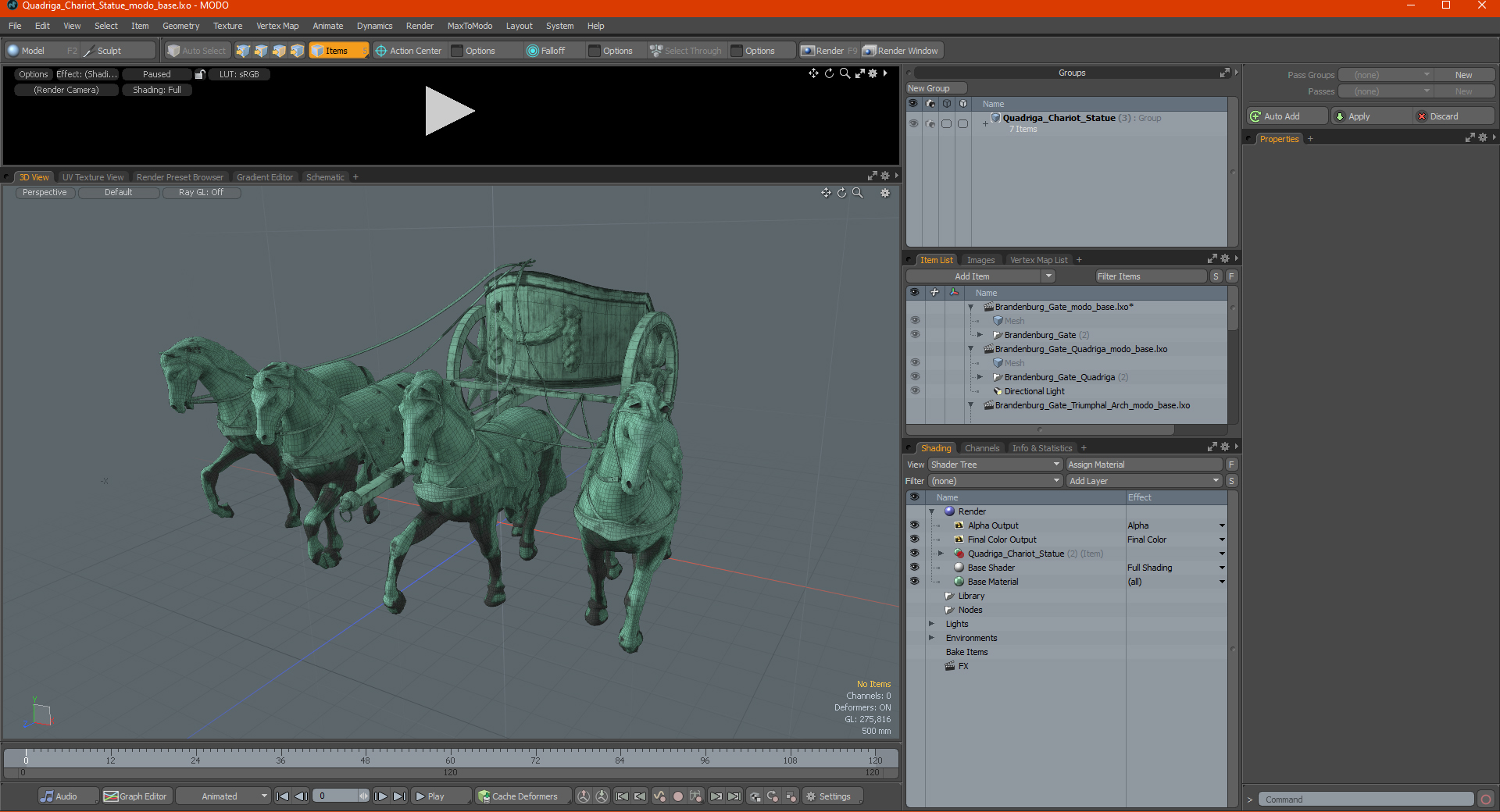The height and width of the screenshot is (812, 1500).
Task: Select Vertices selection mode cube icon
Action: point(243,51)
